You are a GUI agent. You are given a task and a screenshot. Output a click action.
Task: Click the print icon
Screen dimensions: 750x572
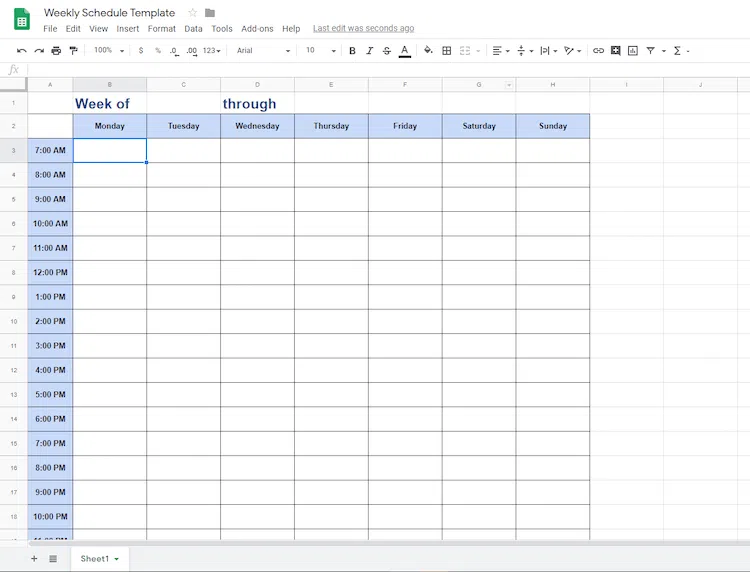[56, 50]
